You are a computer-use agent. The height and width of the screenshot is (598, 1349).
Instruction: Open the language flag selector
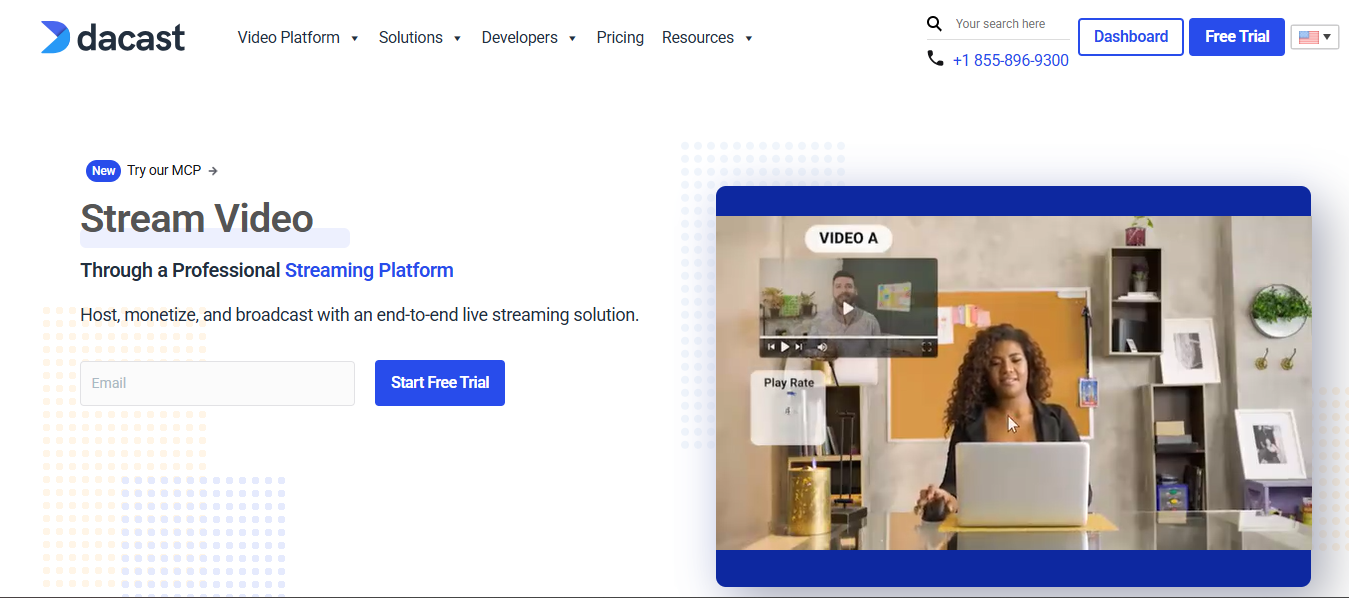pos(1314,36)
